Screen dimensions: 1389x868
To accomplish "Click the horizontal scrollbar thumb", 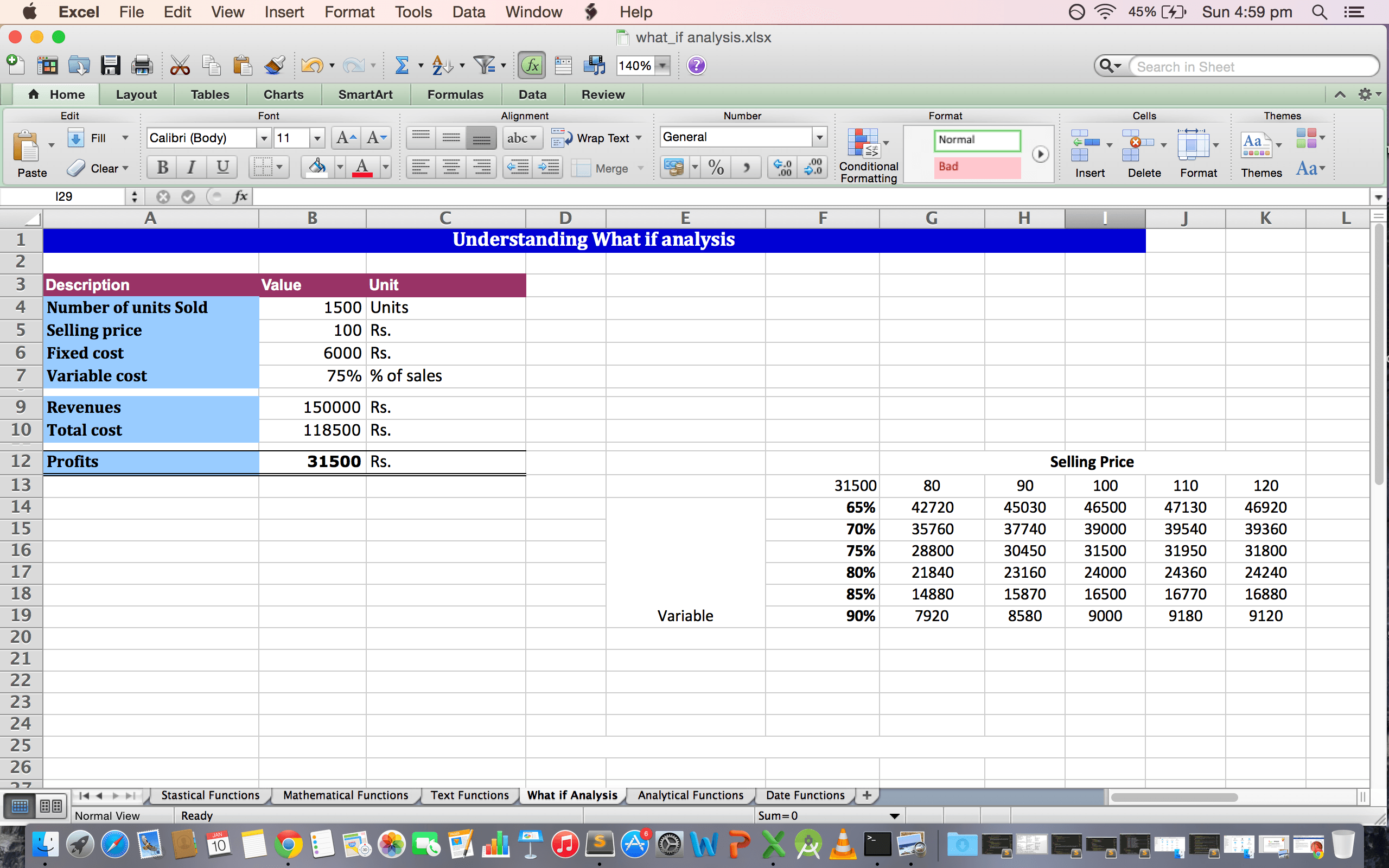I will point(1174,797).
